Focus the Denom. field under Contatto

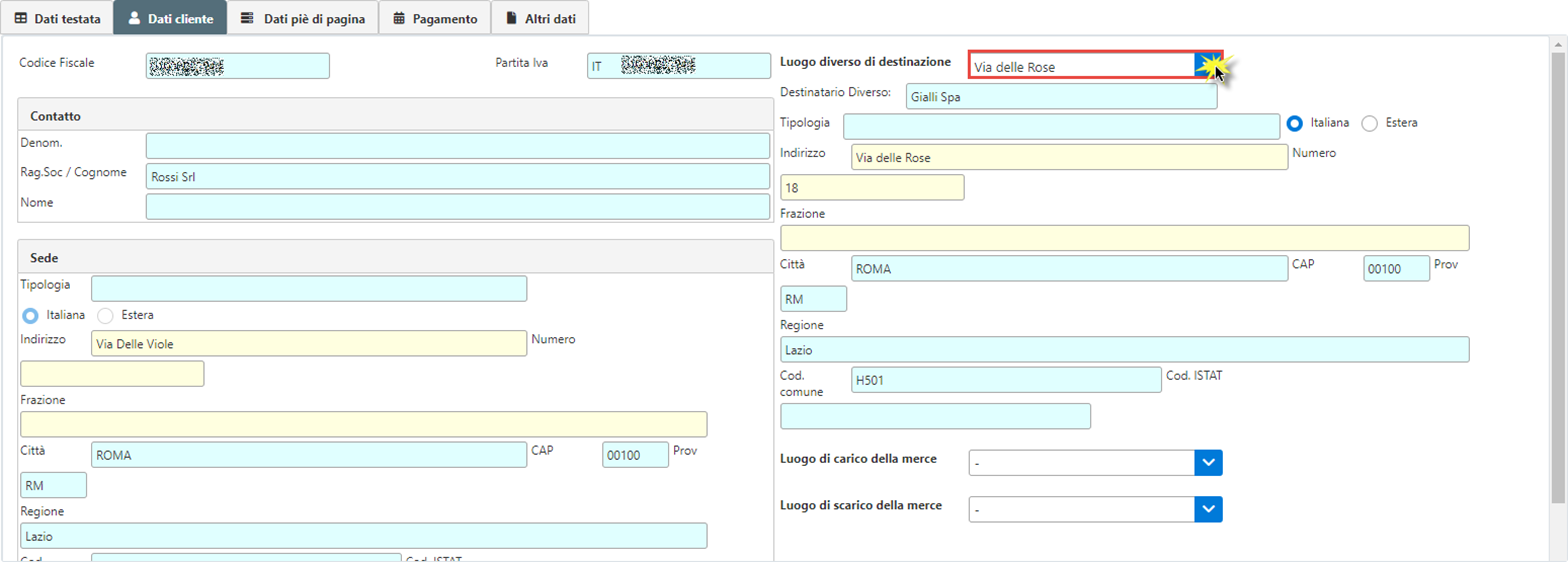click(457, 146)
